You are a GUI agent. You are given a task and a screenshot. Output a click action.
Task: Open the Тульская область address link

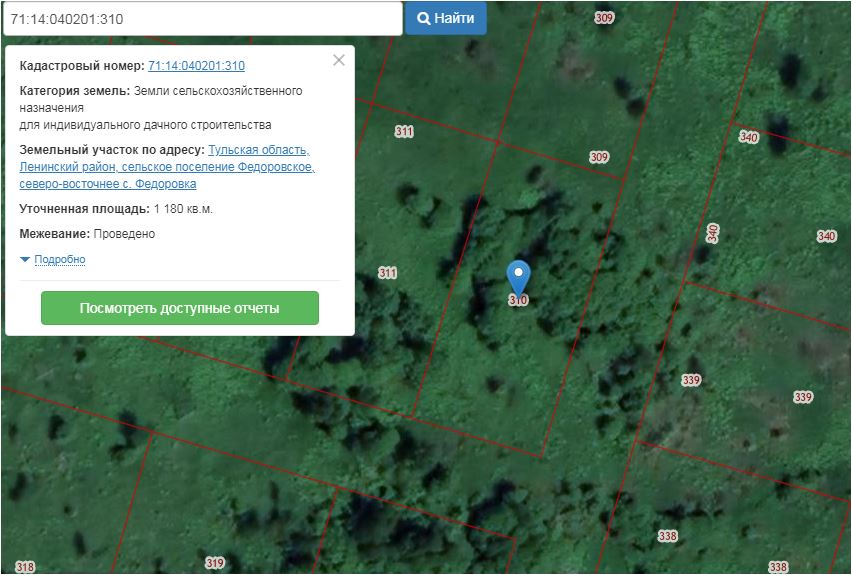pos(167,166)
